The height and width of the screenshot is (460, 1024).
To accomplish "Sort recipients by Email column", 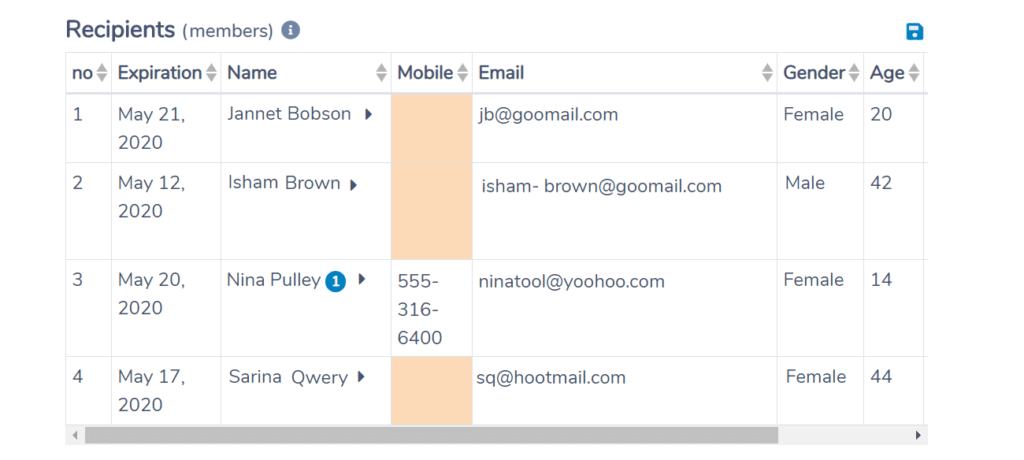I will click(x=767, y=73).
